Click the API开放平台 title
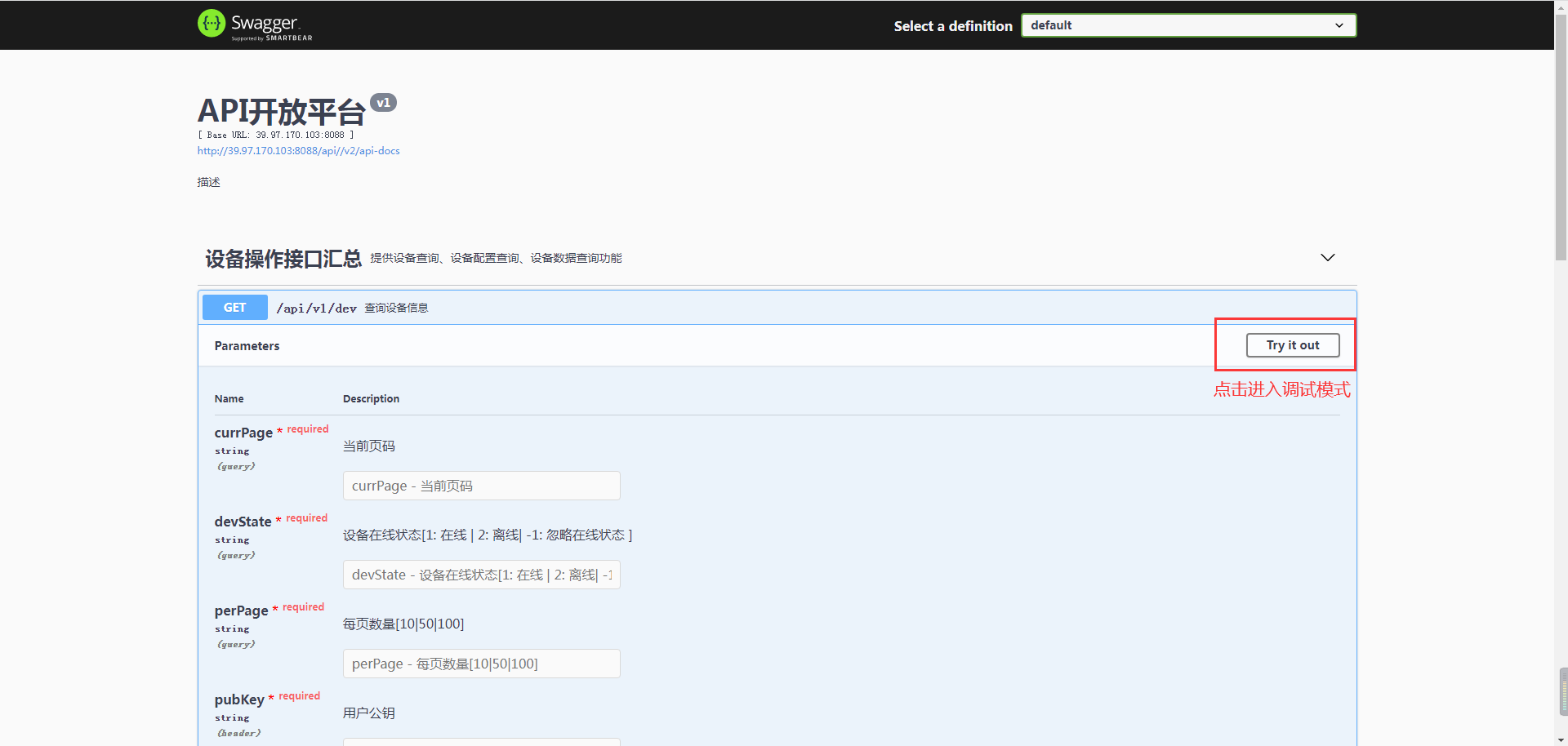 pyautogui.click(x=282, y=112)
